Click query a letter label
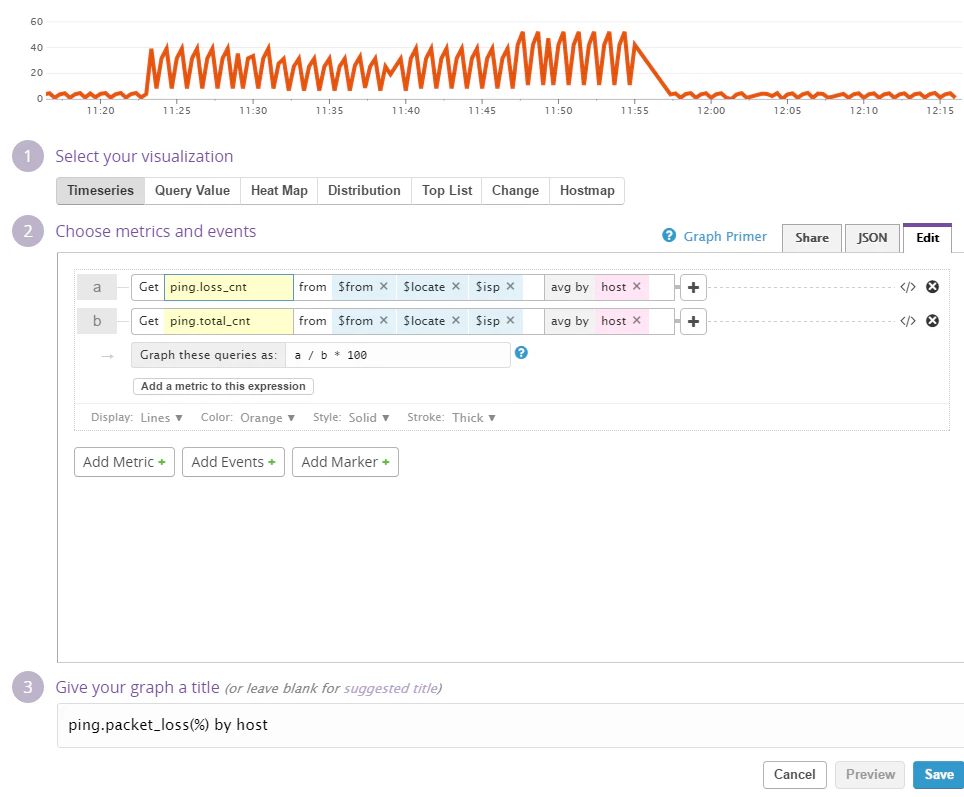Screen dimensions: 964x797 pyautogui.click(x=97, y=287)
